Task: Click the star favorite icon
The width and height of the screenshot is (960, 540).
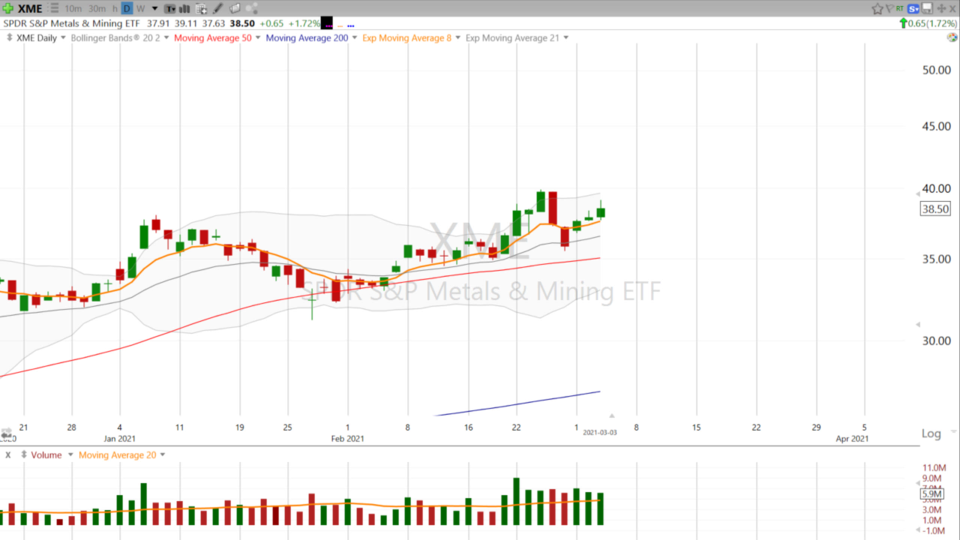Action: [877, 9]
